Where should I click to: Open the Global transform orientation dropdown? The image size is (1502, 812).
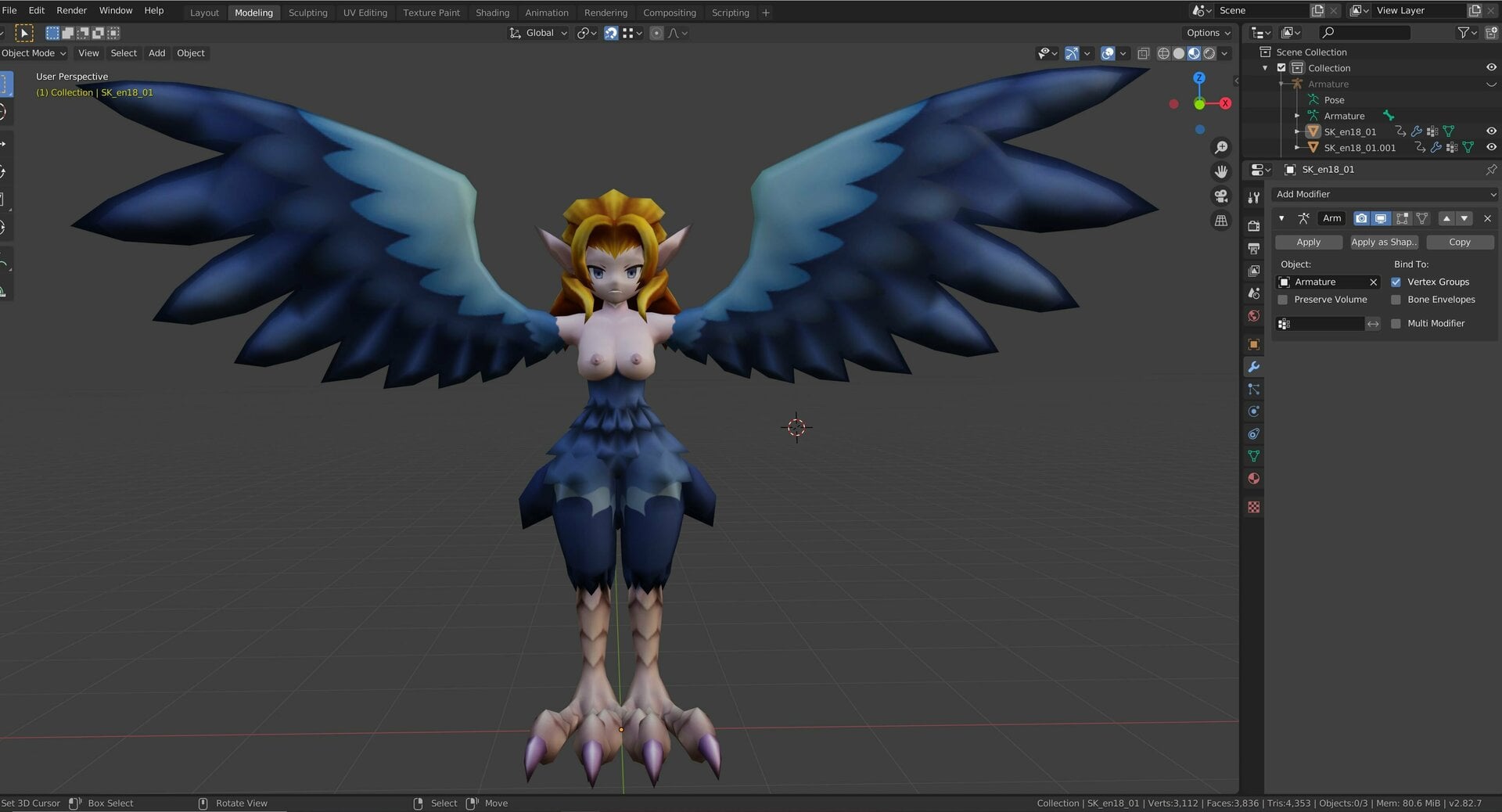(538, 33)
